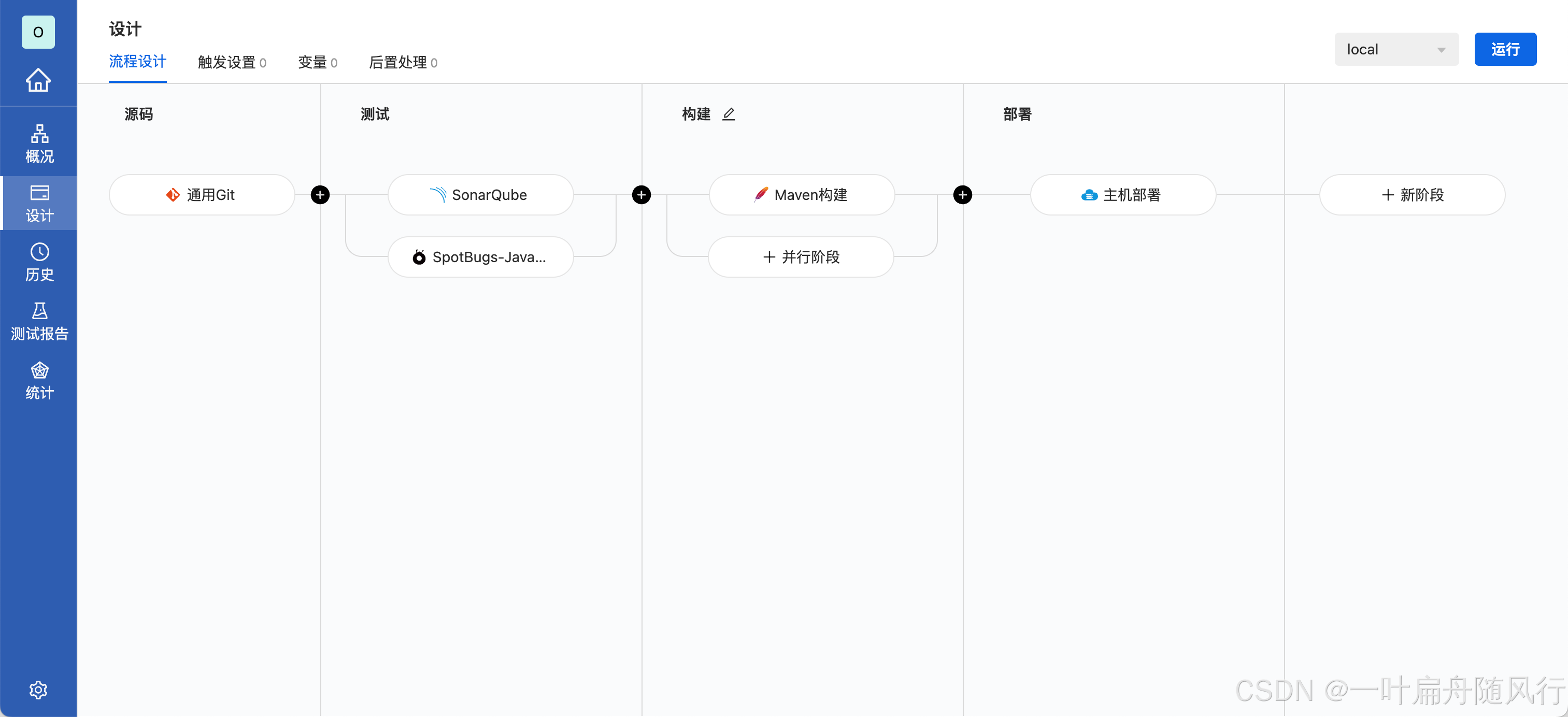Viewport: 1568px width, 717px height.
Task: Add a 并行阶段 parallel stage
Action: (801, 257)
